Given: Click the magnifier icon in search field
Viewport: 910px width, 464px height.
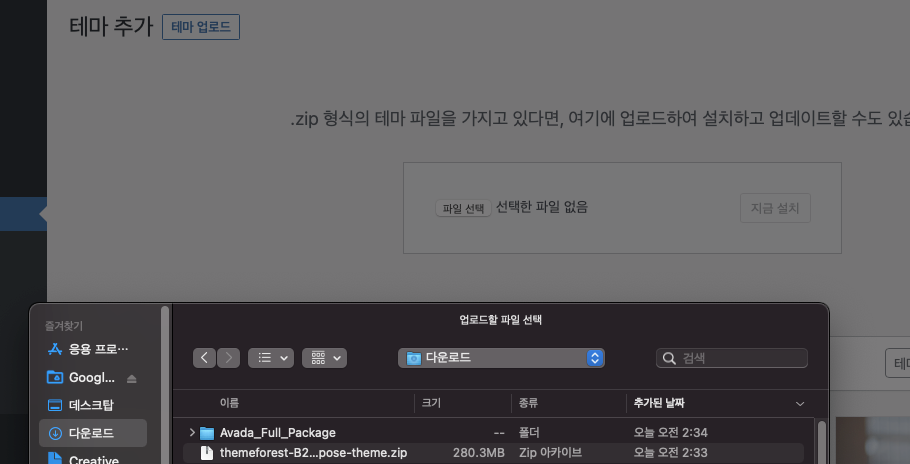Looking at the screenshot, I should pos(669,358).
